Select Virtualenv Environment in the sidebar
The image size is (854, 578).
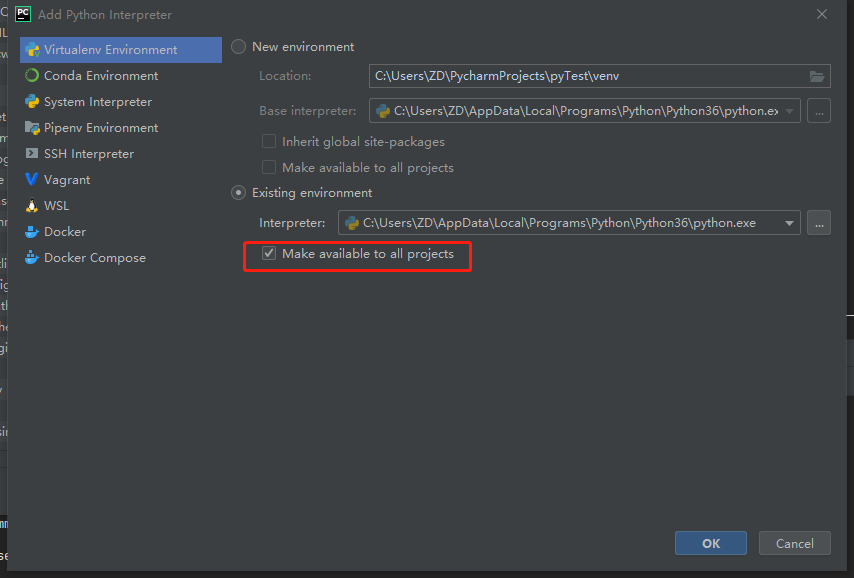click(x=121, y=50)
